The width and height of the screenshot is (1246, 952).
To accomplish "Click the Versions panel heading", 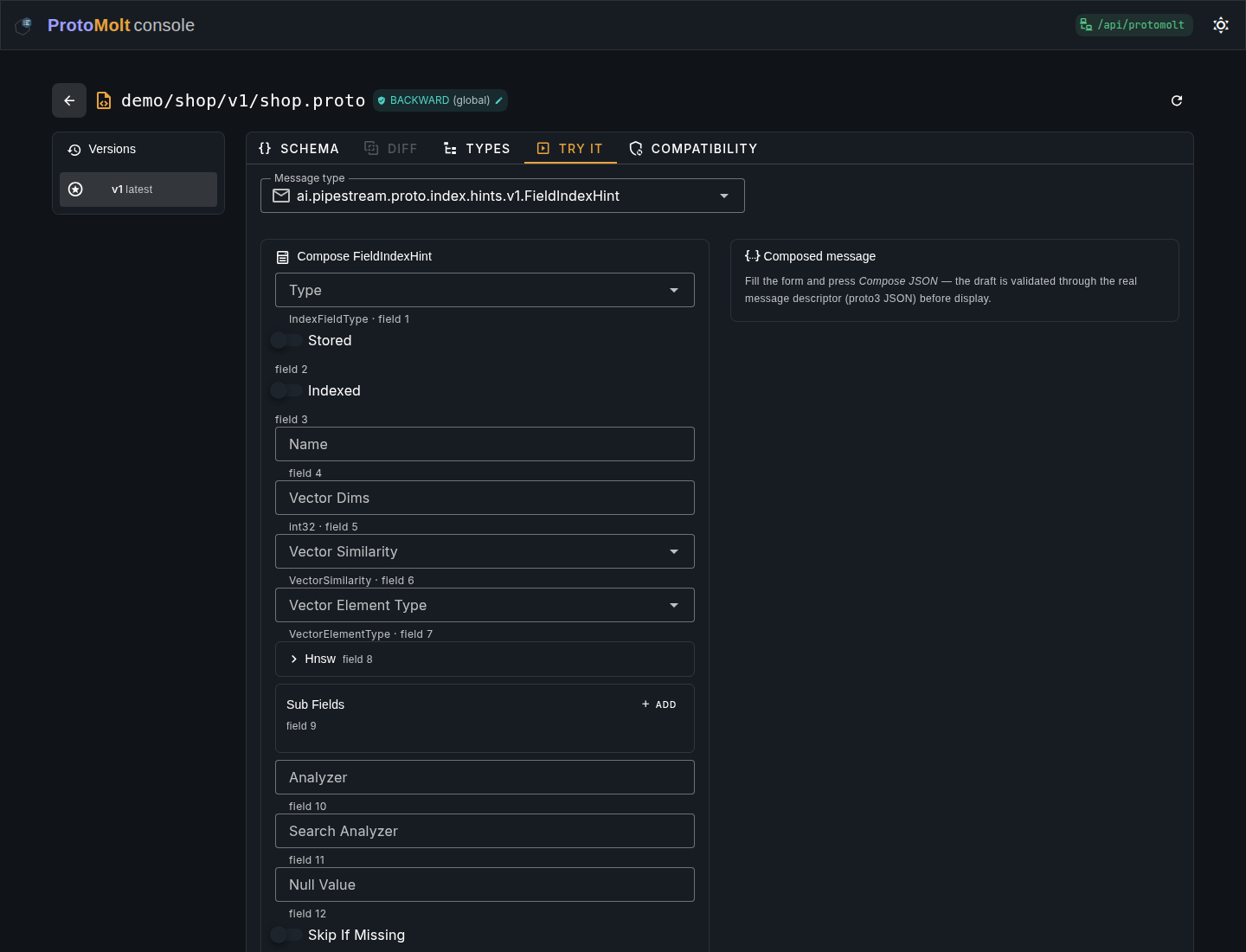I will (x=112, y=149).
